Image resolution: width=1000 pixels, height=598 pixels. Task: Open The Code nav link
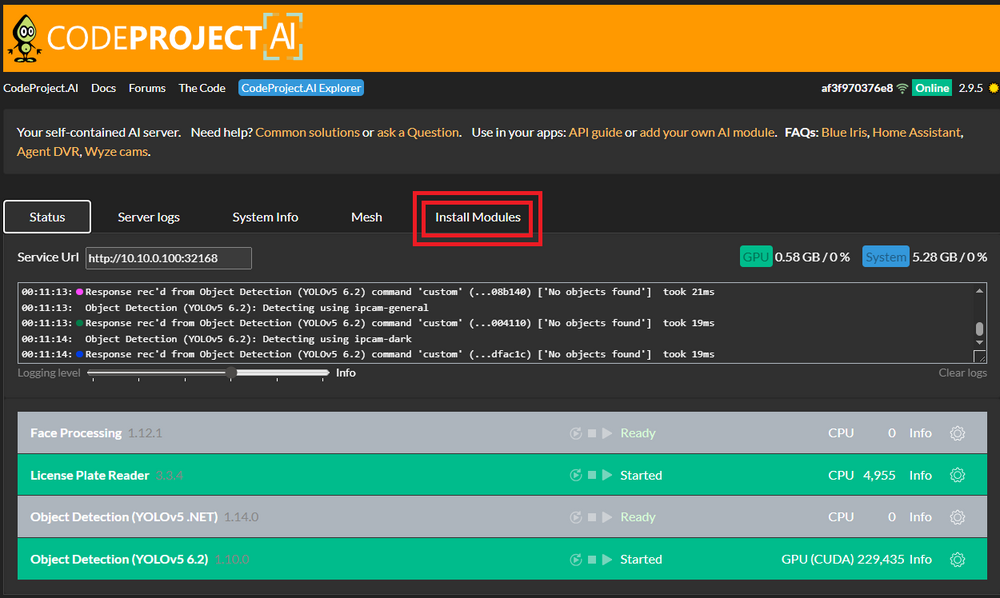point(202,88)
